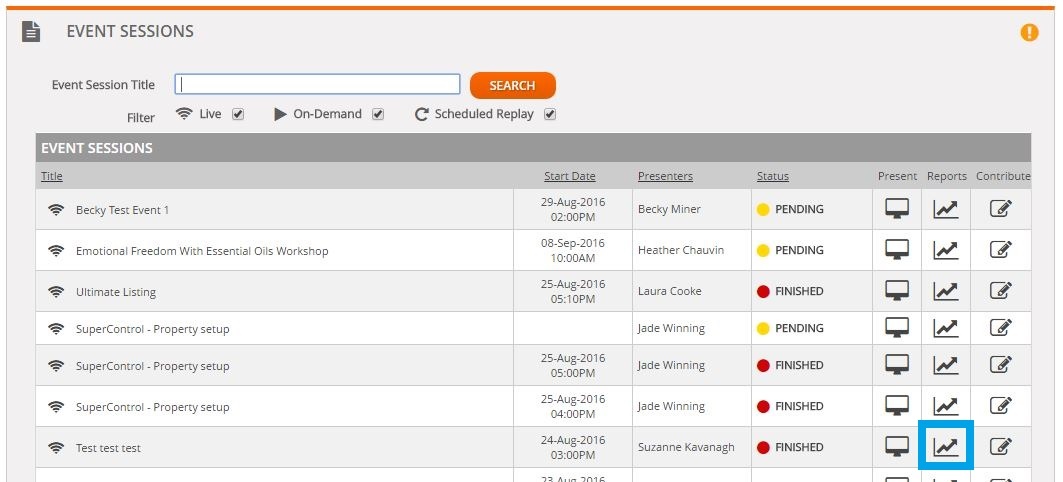Toggle the On-Demand filter checkbox
The height and width of the screenshot is (482, 1063).
378,115
